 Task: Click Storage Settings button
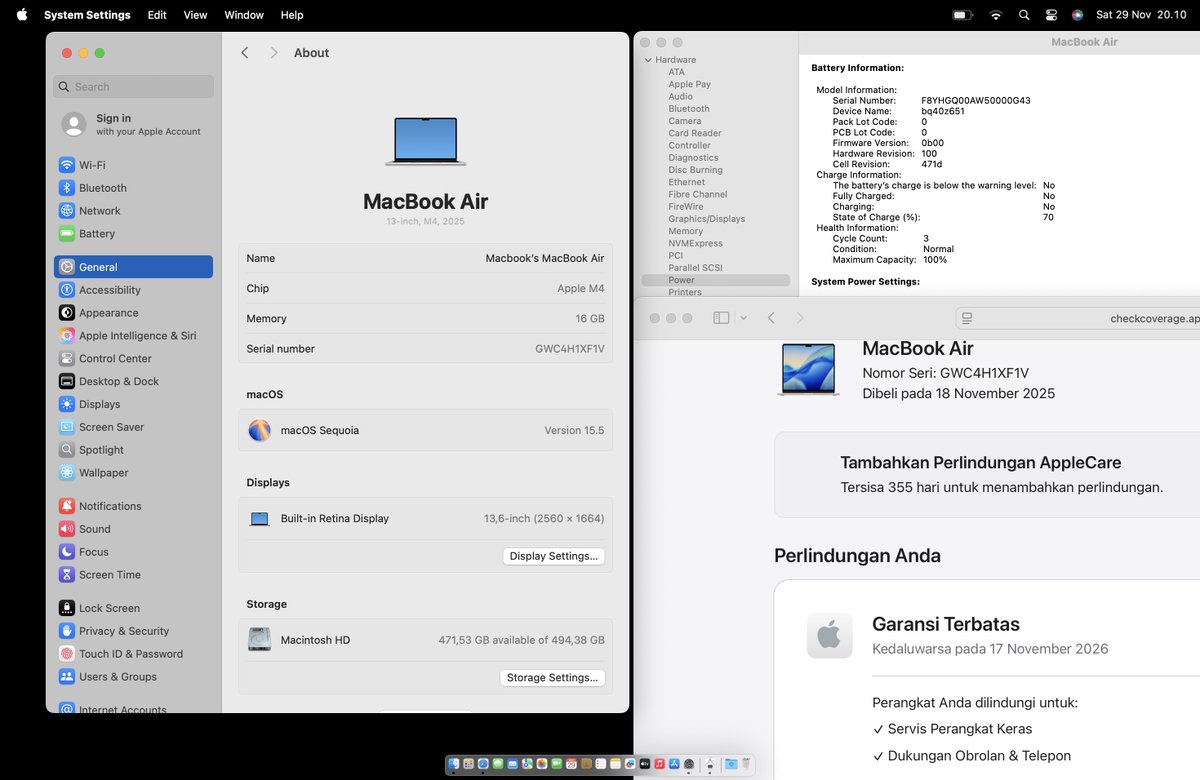(553, 678)
